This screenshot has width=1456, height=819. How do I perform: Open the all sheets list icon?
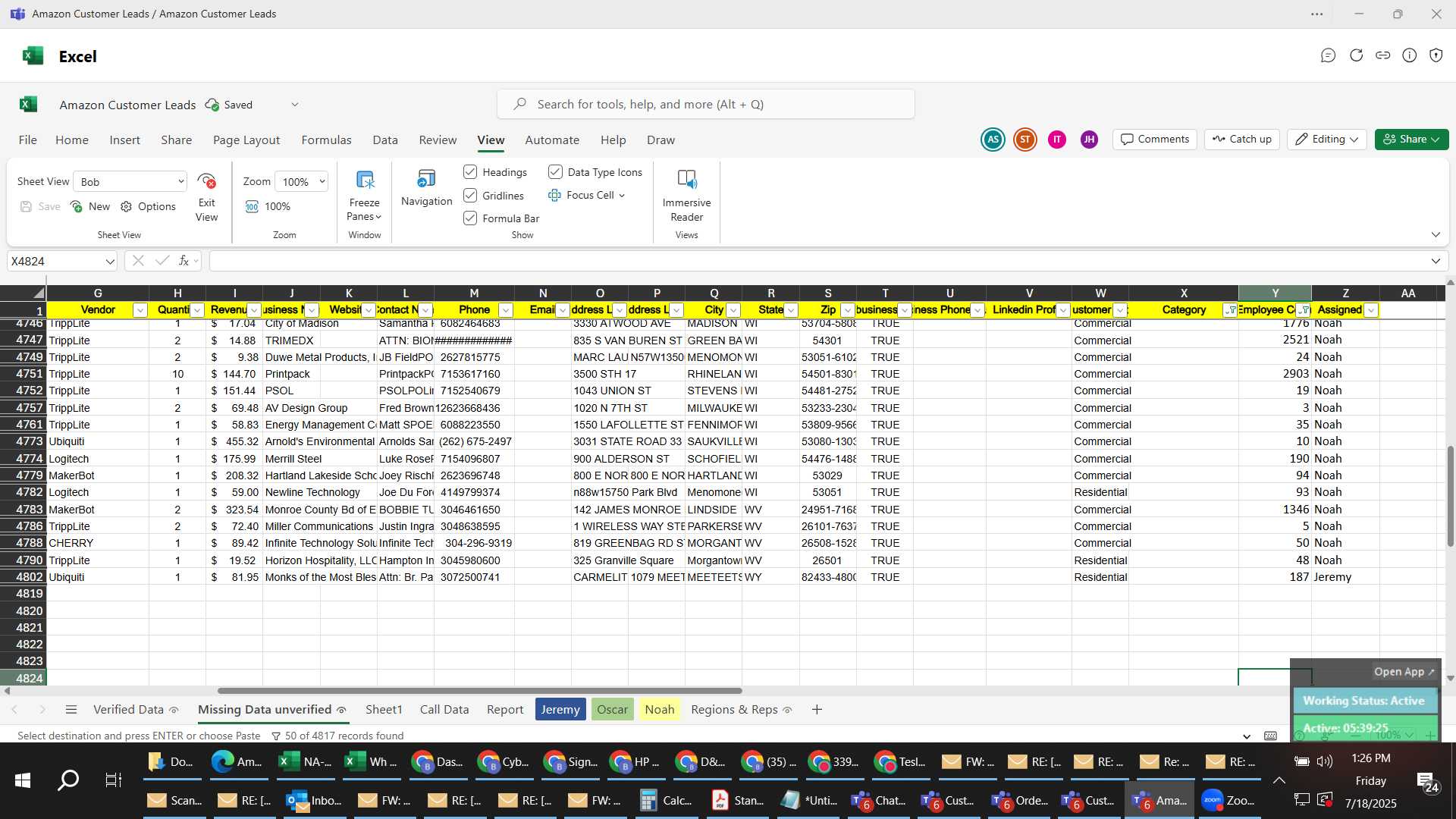click(71, 710)
